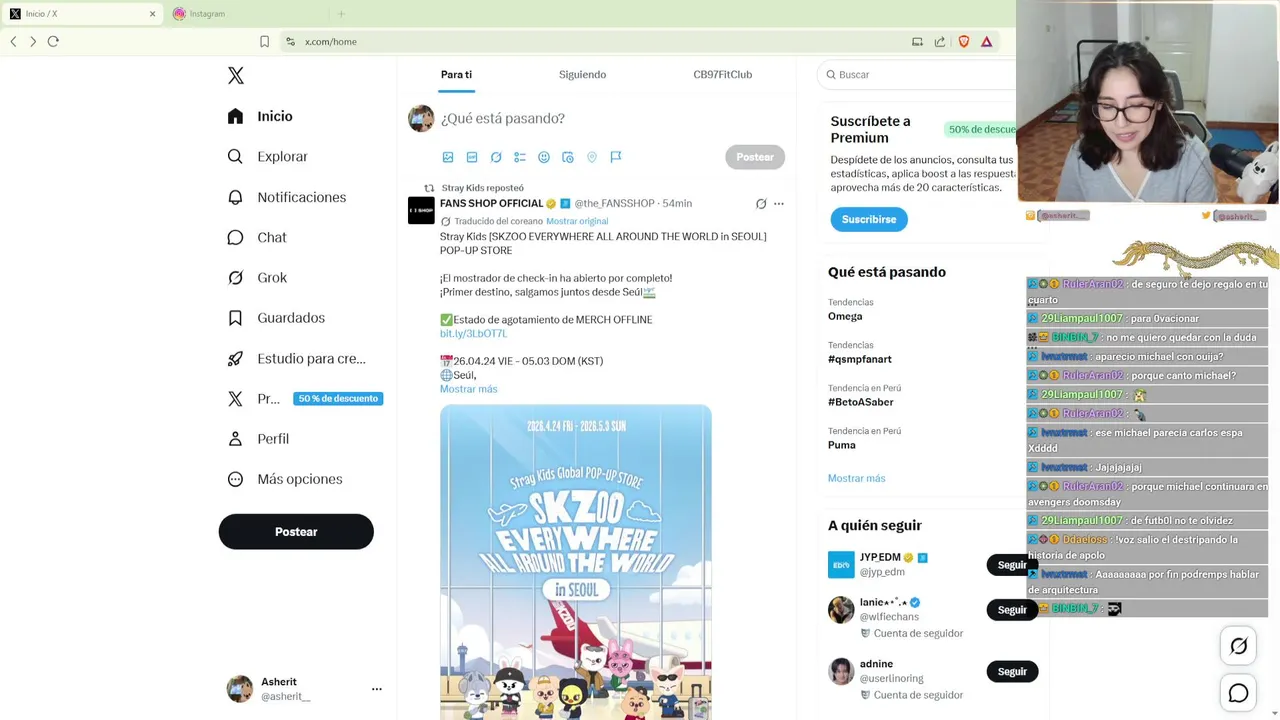Switch to the Siguiendo tab
1280x720 pixels.
point(582,75)
